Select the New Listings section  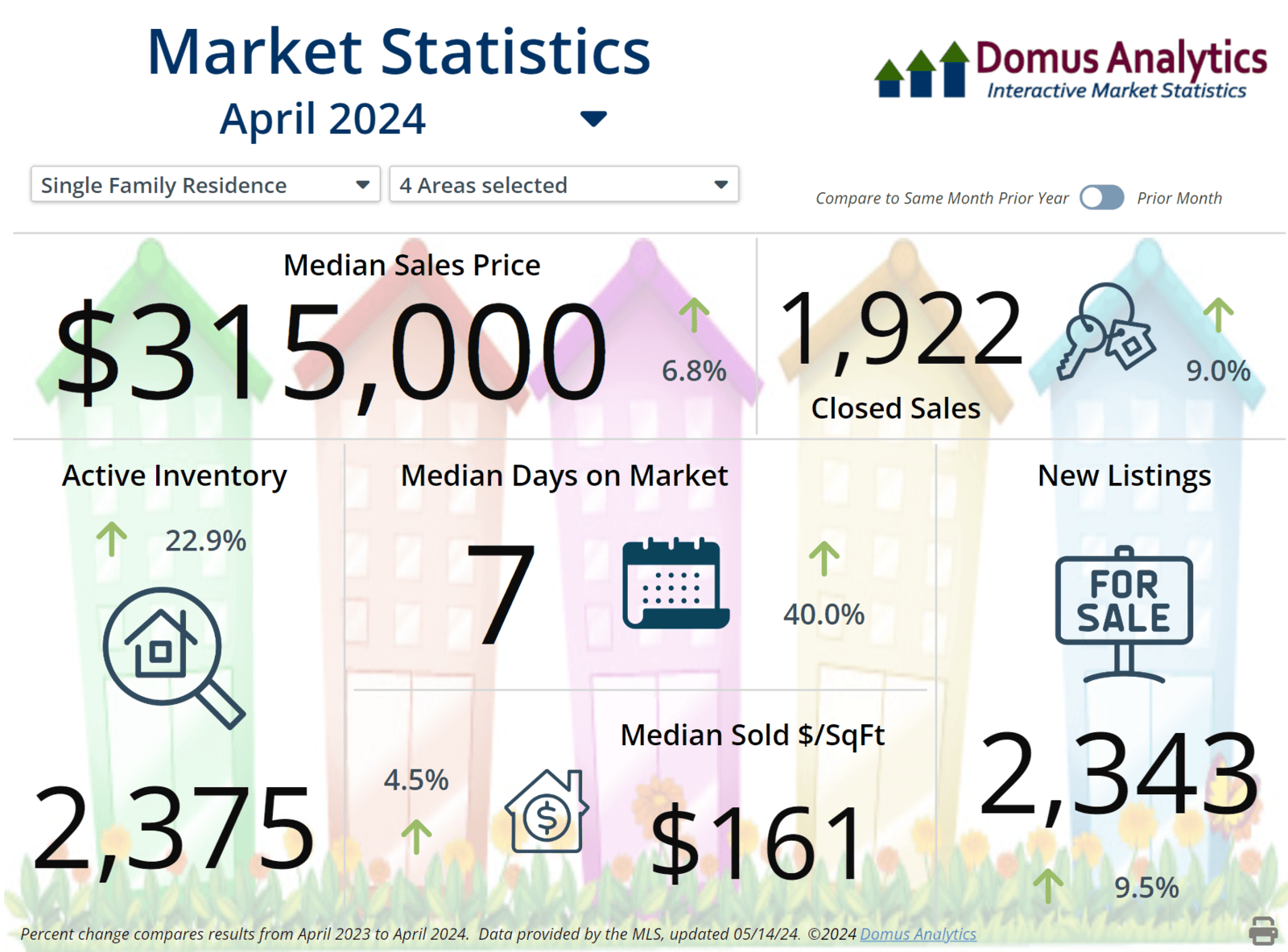(x=1124, y=475)
